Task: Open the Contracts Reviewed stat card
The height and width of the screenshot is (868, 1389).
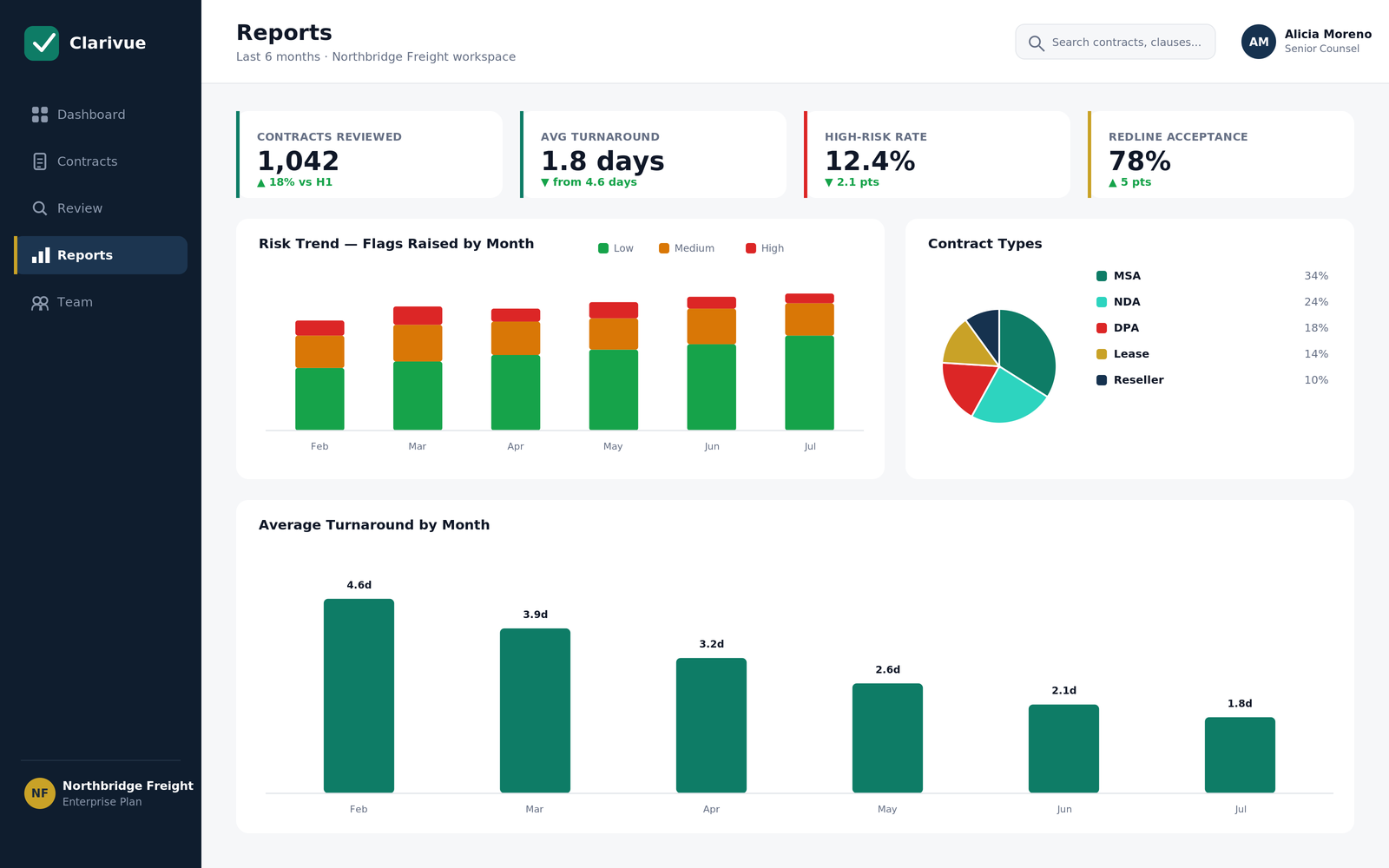Action: (369, 155)
